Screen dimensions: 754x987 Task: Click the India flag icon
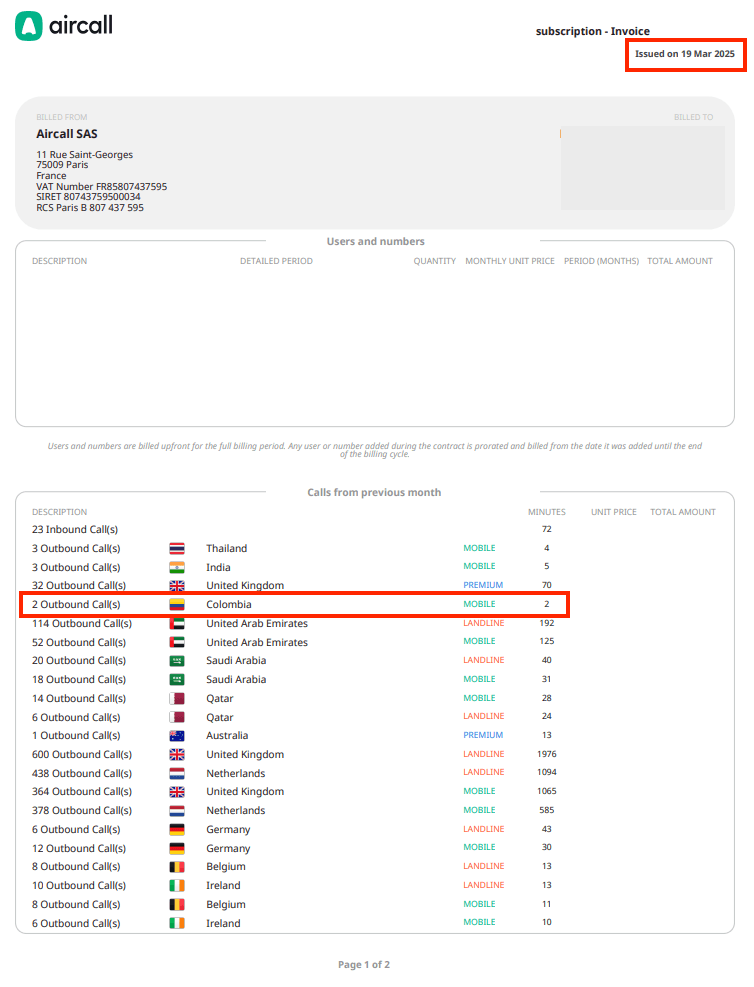[x=177, y=567]
